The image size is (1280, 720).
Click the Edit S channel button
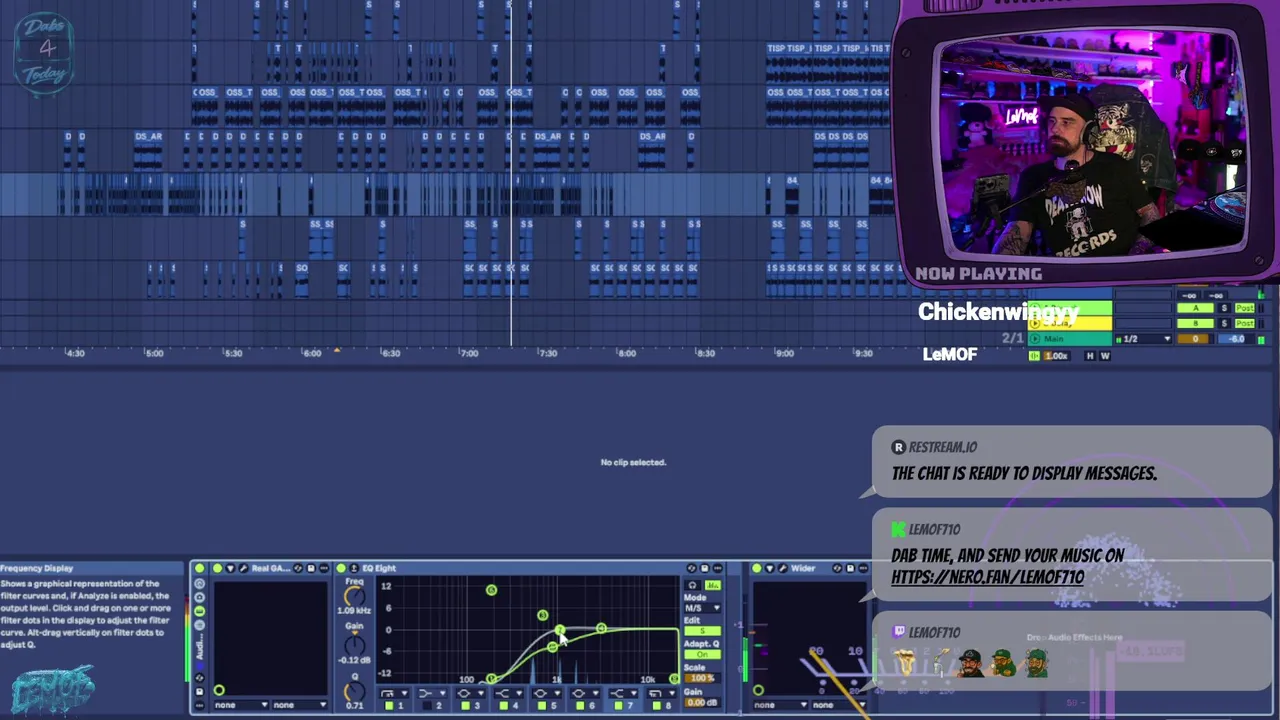click(x=702, y=631)
